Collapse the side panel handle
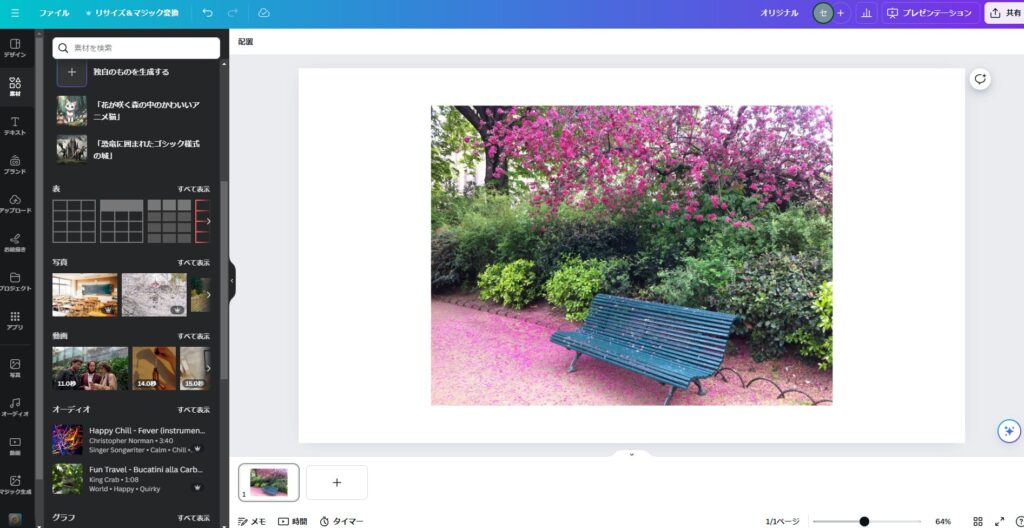Screen dimensions: 1024x528 click(x=232, y=281)
